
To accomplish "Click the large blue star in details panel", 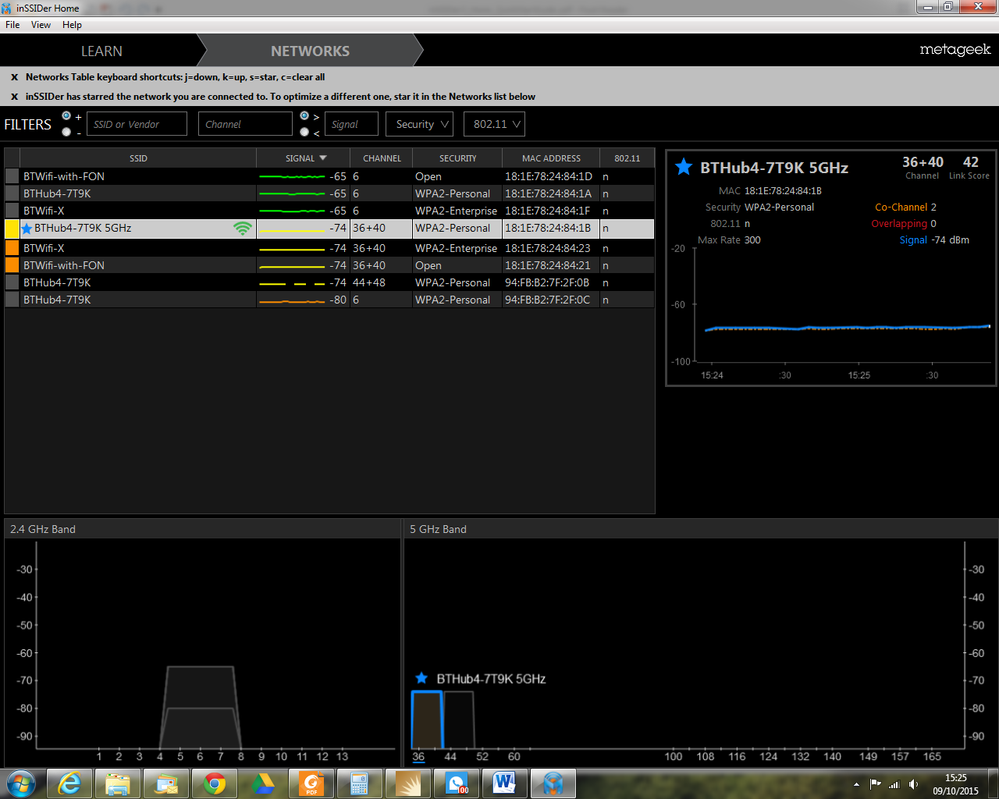I will 684,167.
